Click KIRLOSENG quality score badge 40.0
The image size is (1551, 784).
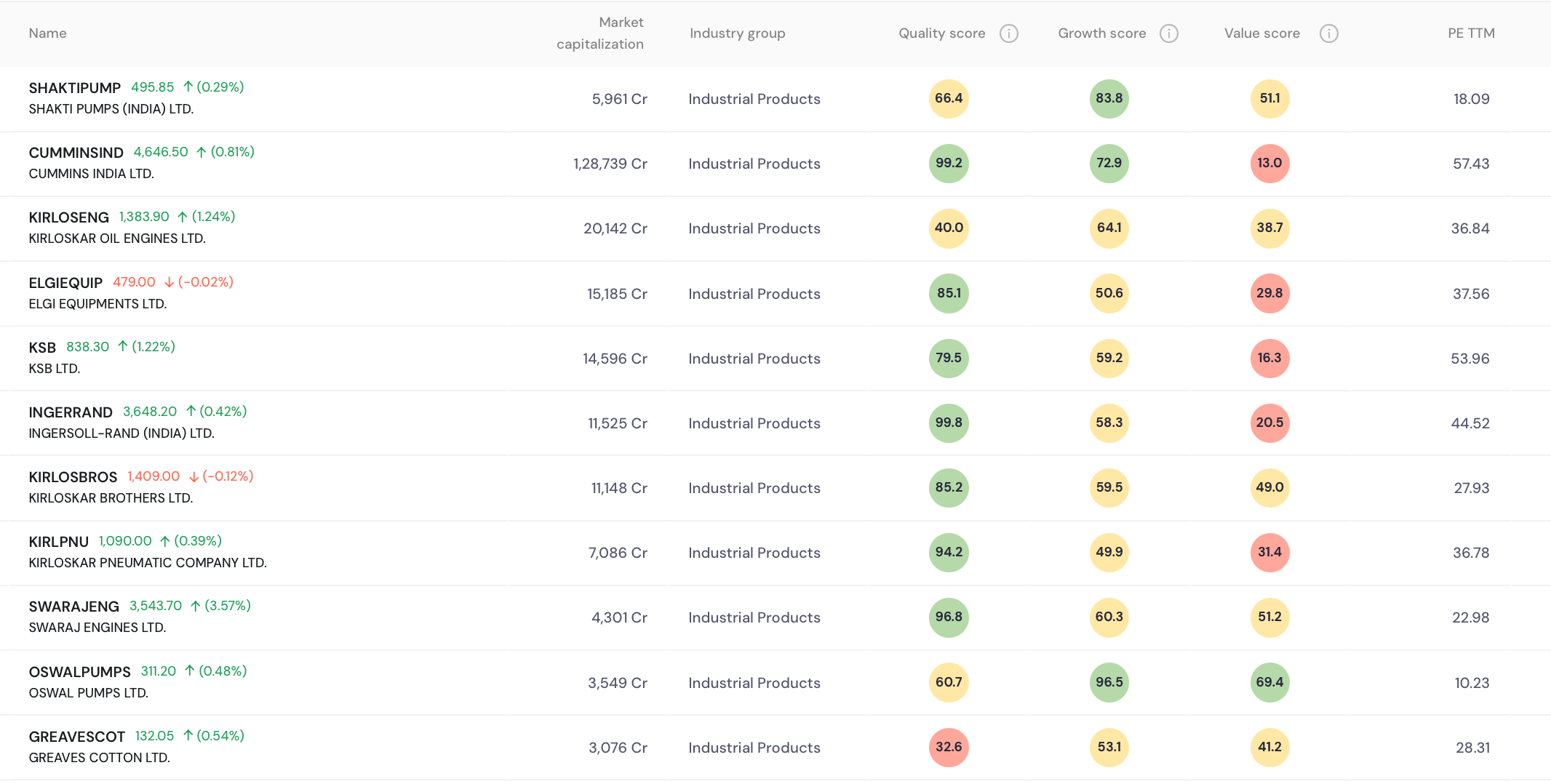point(949,228)
